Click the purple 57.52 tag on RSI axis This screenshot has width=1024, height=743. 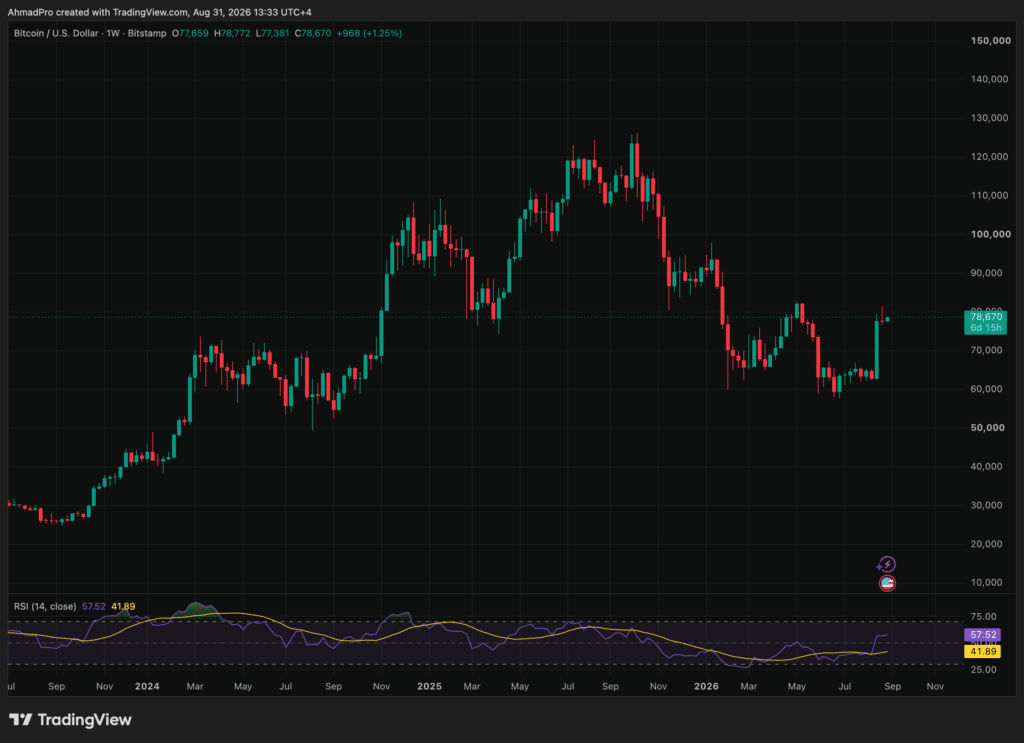tap(982, 635)
